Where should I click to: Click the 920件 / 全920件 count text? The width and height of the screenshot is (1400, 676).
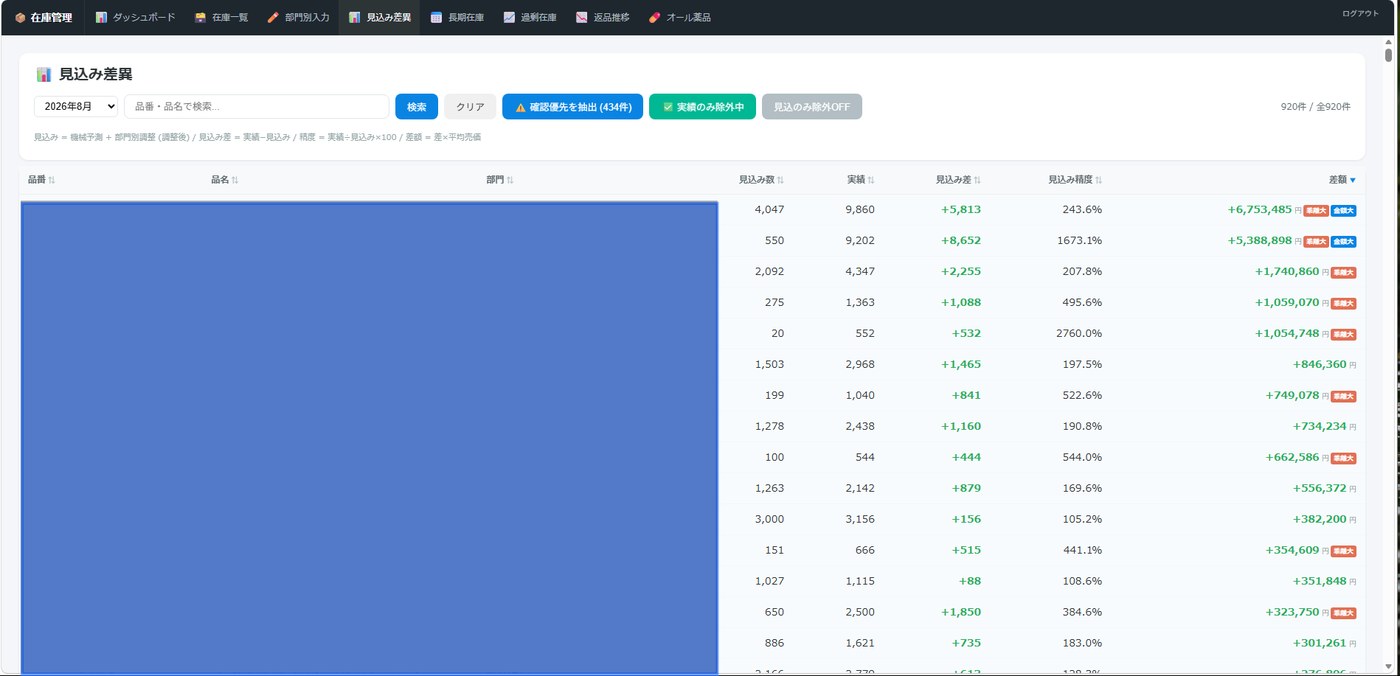(1316, 107)
